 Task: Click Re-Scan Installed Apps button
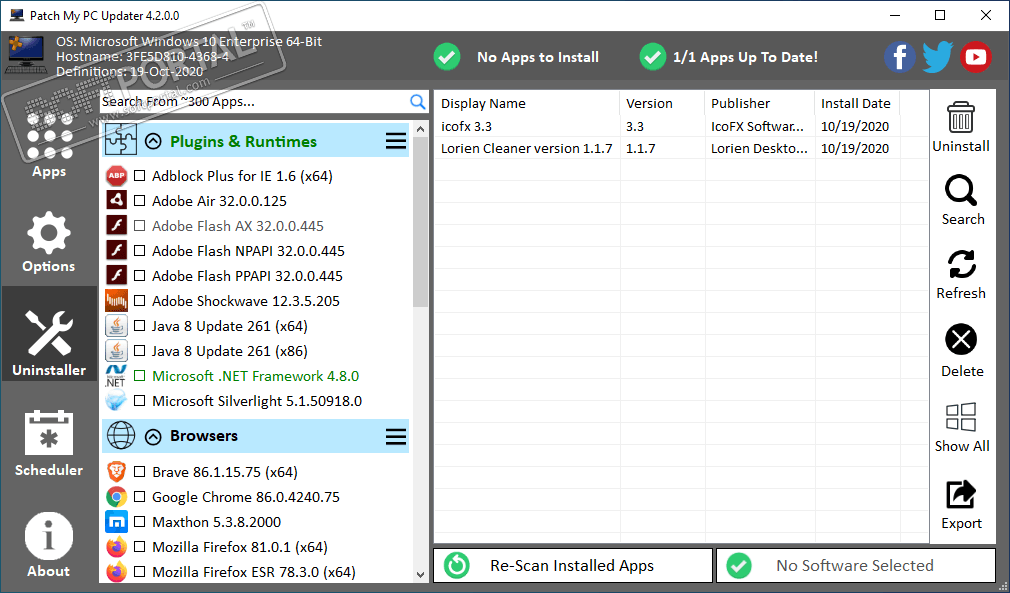(x=573, y=565)
